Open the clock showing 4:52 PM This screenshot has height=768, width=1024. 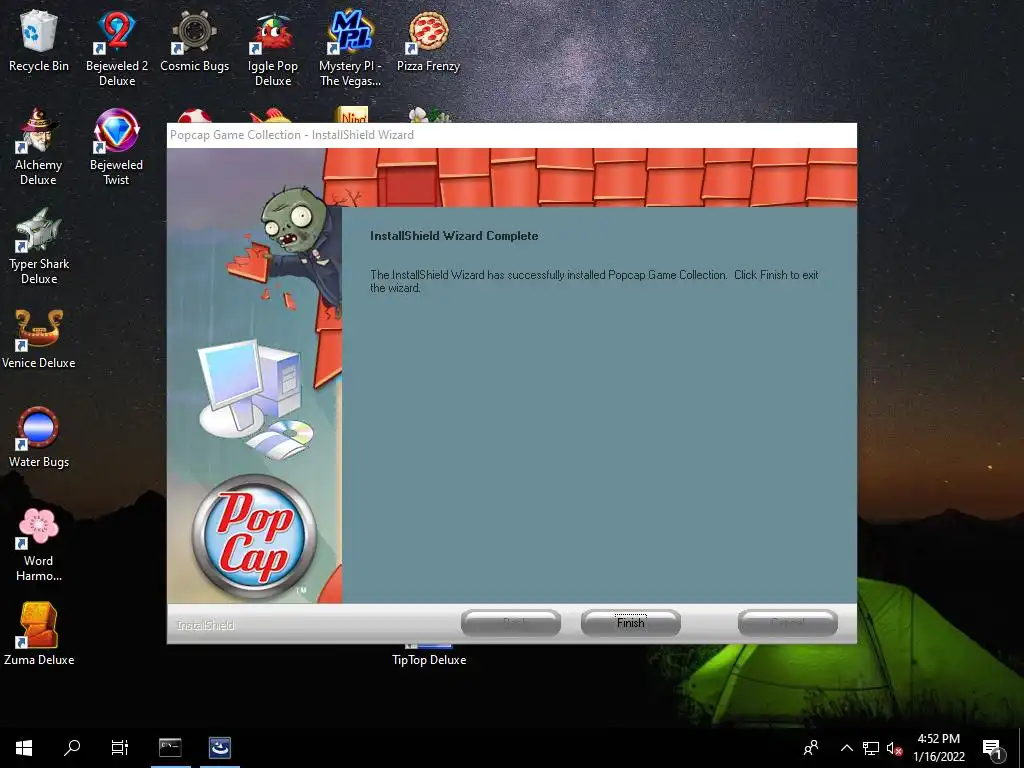click(x=938, y=748)
